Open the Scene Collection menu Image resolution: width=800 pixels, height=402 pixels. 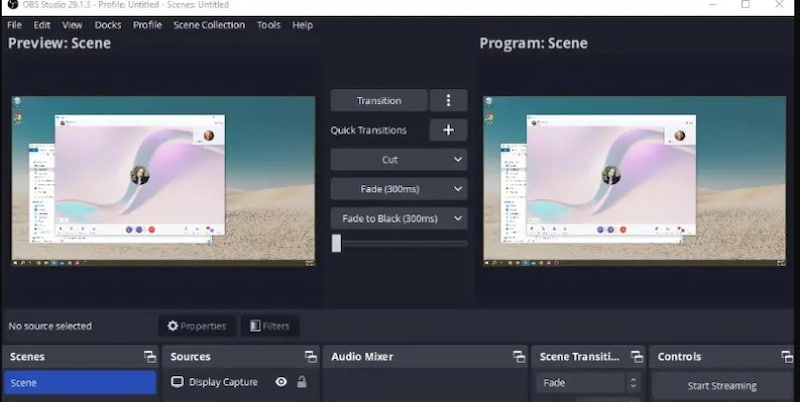208,25
